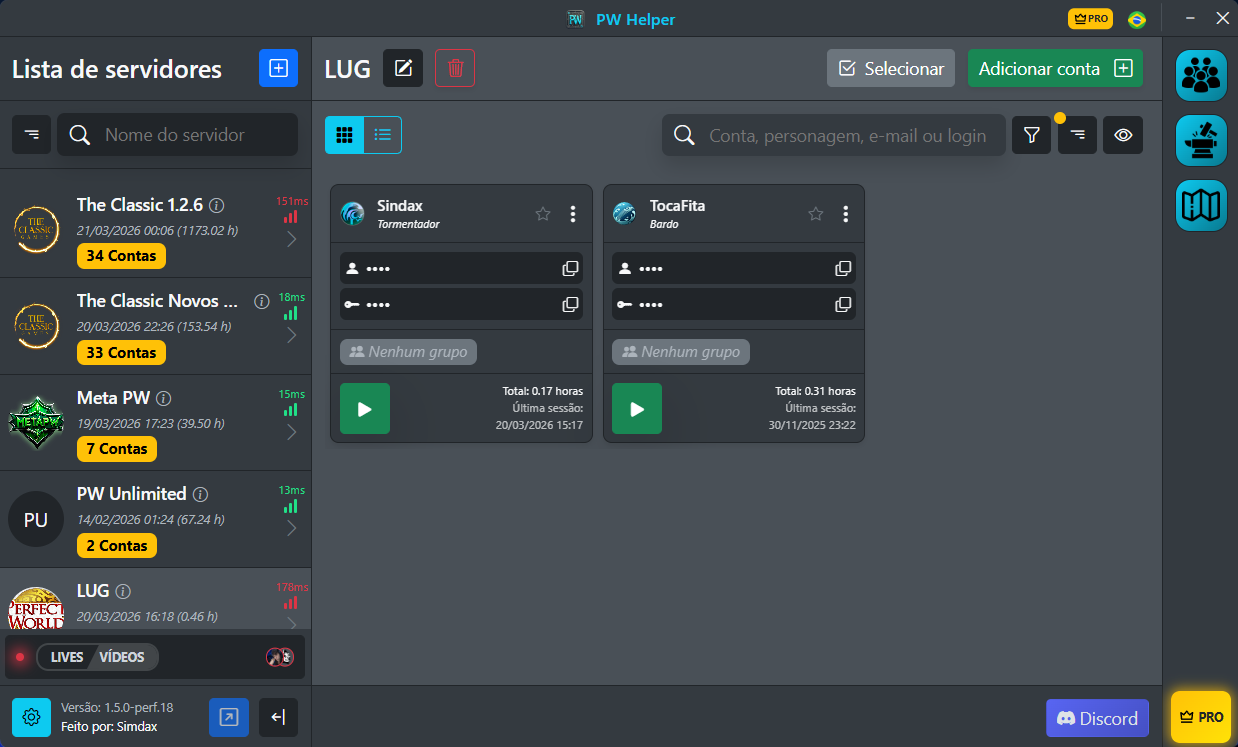1238x747 pixels.
Task: Open the map icon in the right sidebar
Action: [x=1200, y=205]
